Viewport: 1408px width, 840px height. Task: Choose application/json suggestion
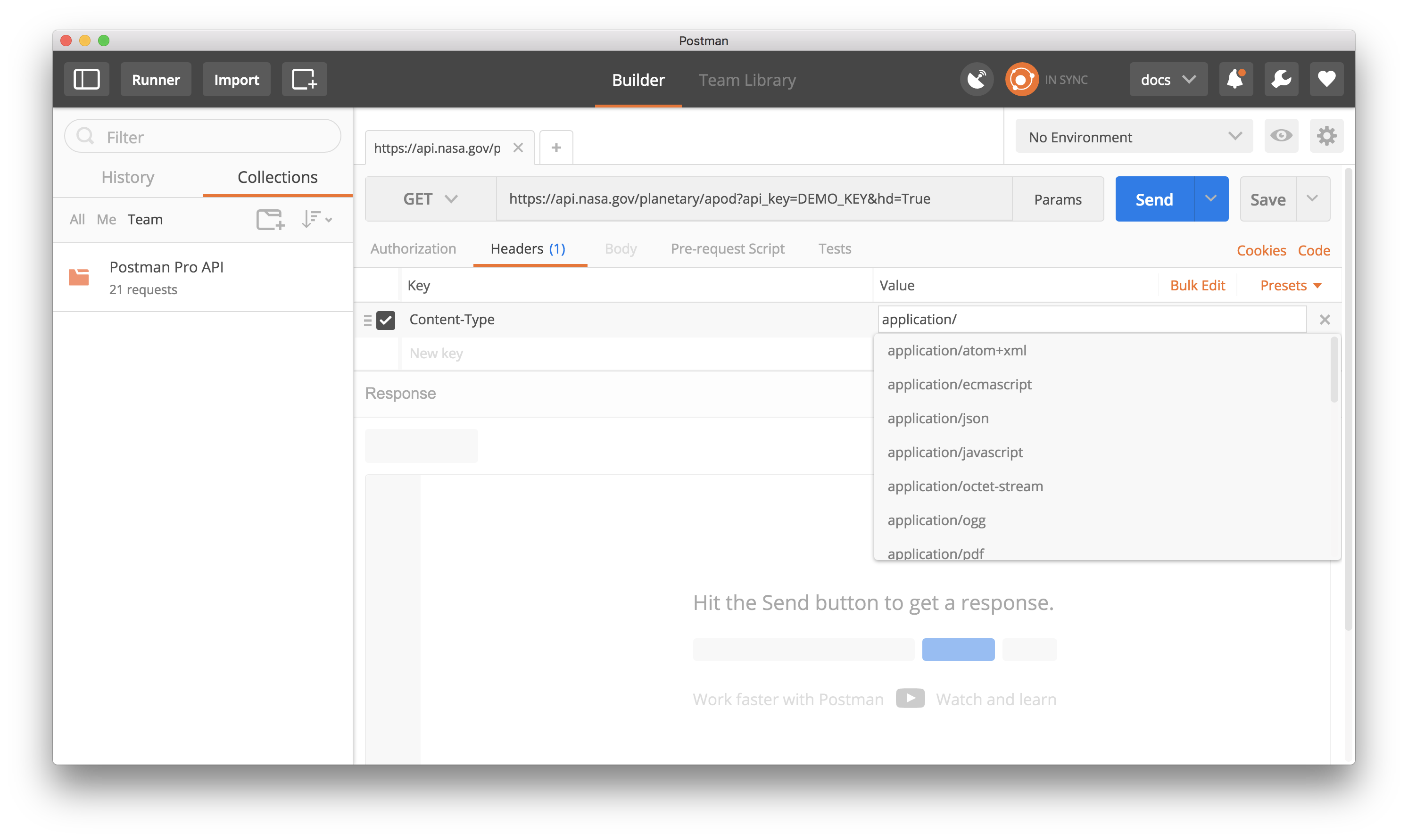1106,418
